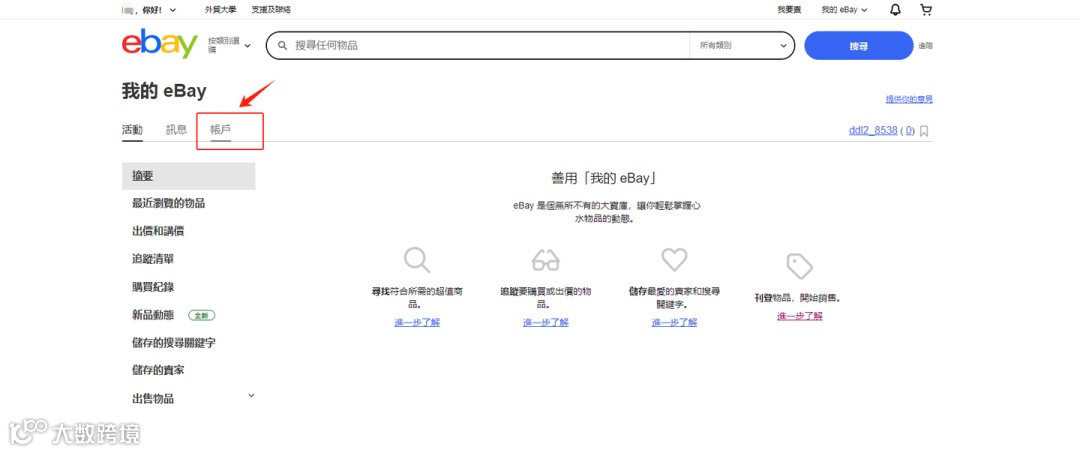Open 出價和議價 in sidebar

[158, 231]
